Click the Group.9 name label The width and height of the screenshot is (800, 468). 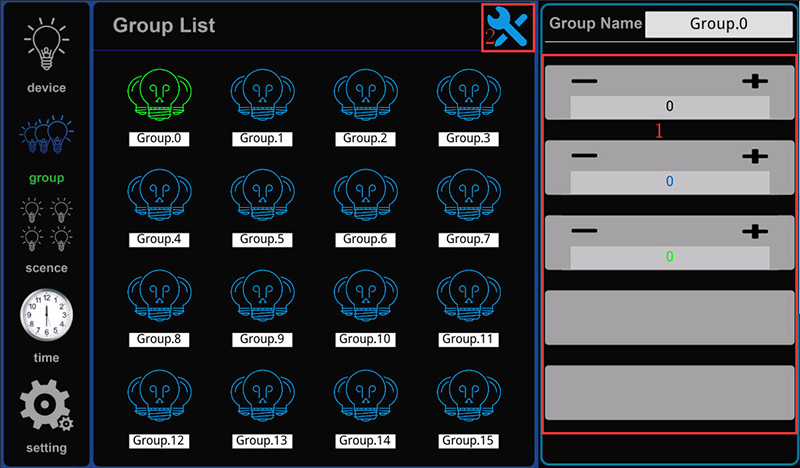point(262,339)
